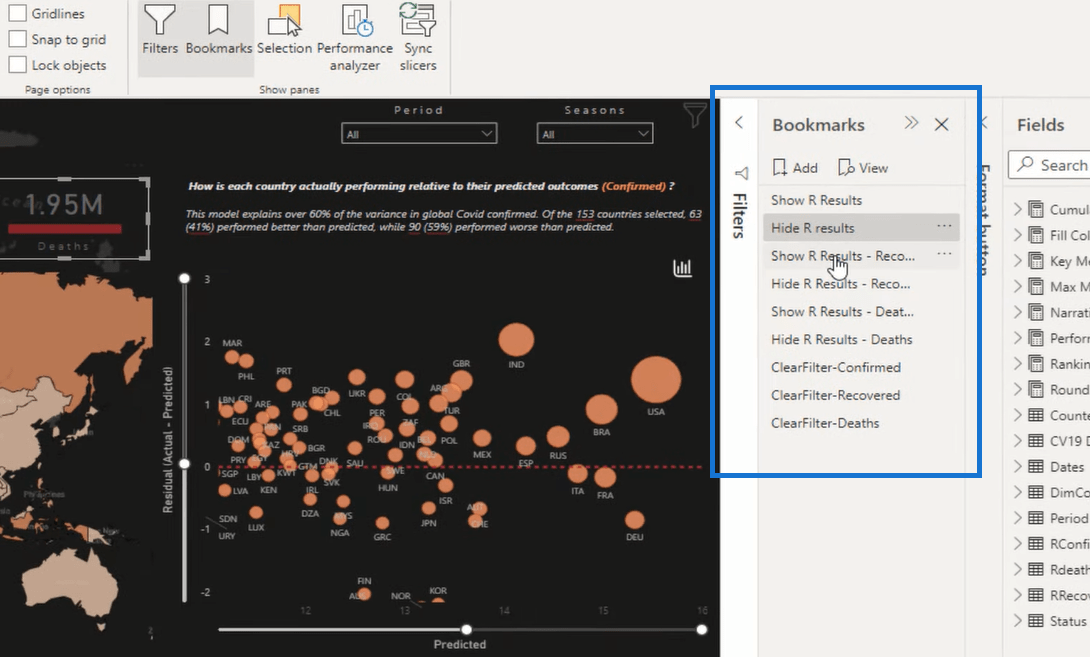Screen dimensions: 1090x657
Task: Expand the Period table in Fields
Action: click(x=1018, y=518)
